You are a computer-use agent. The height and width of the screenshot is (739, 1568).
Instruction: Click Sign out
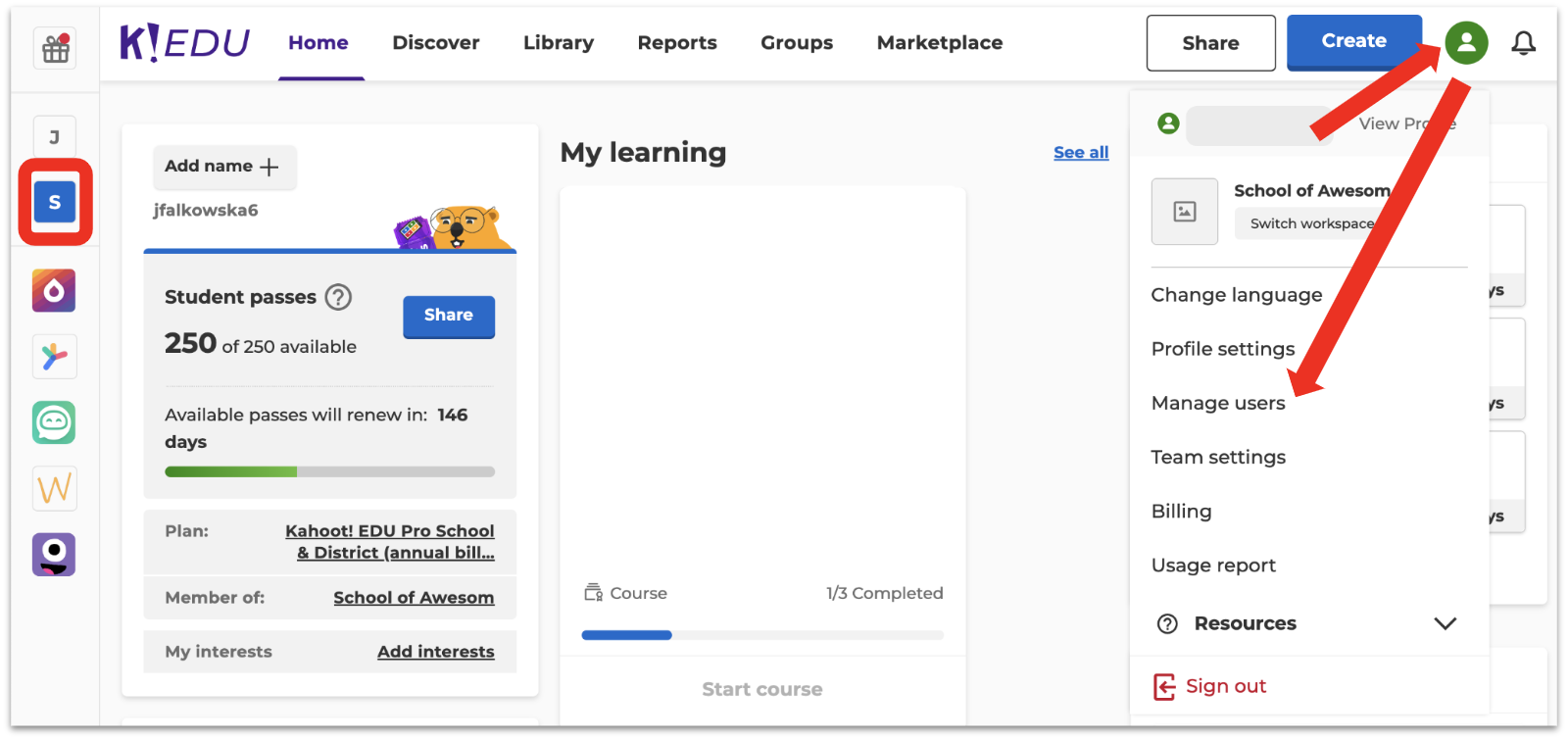coord(1226,686)
